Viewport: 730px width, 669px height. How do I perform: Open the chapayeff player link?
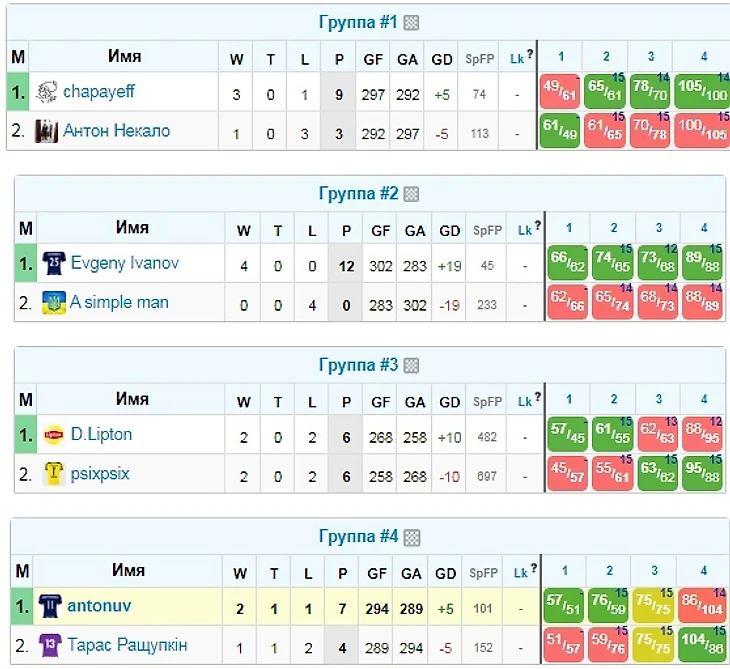click(98, 92)
